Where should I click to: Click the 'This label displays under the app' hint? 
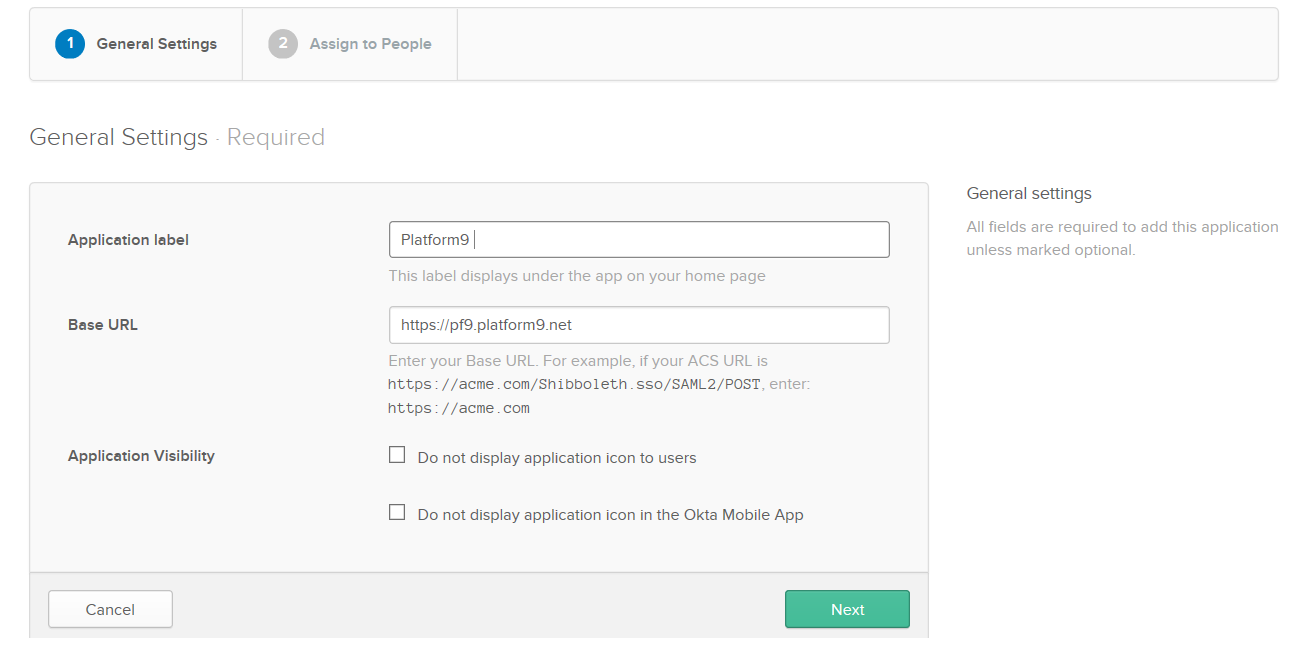(x=577, y=276)
